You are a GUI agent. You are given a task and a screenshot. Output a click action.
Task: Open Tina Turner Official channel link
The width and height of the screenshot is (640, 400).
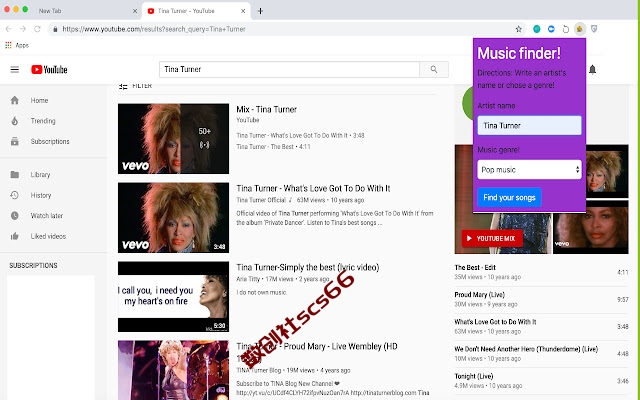[x=261, y=200]
